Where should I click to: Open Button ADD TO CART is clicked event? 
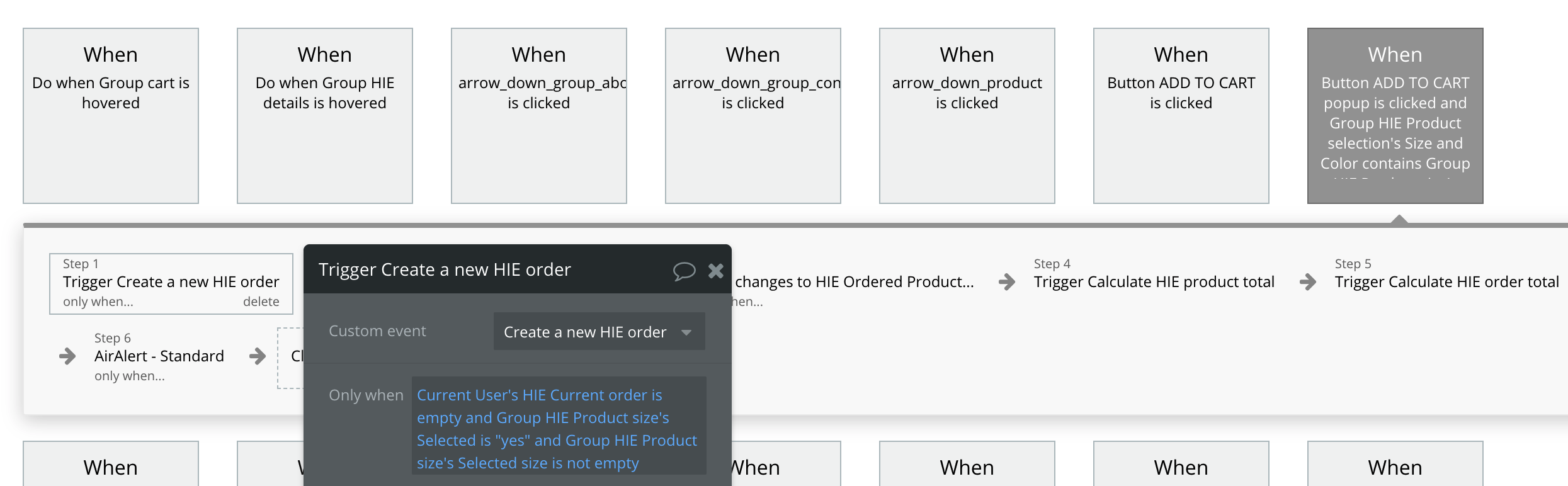[1181, 116]
